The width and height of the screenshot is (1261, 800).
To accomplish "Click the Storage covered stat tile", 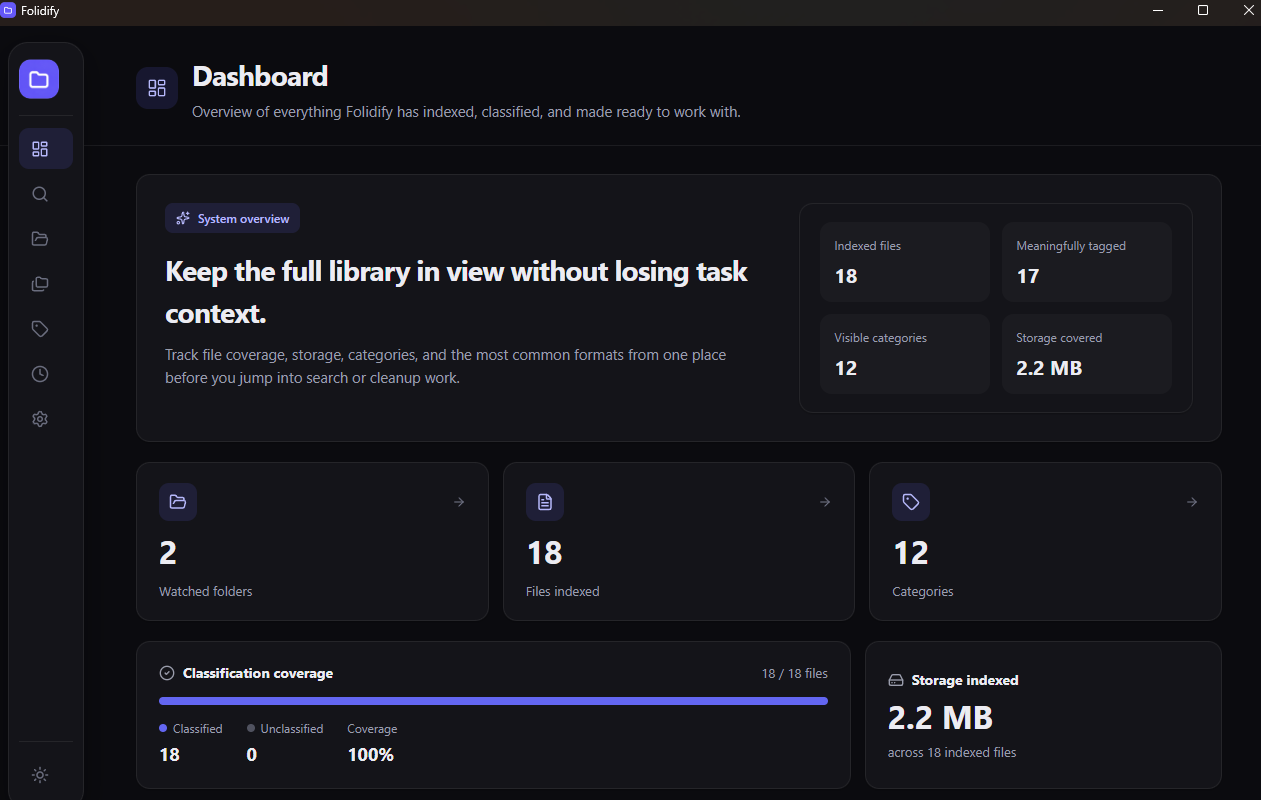I will [x=1087, y=354].
